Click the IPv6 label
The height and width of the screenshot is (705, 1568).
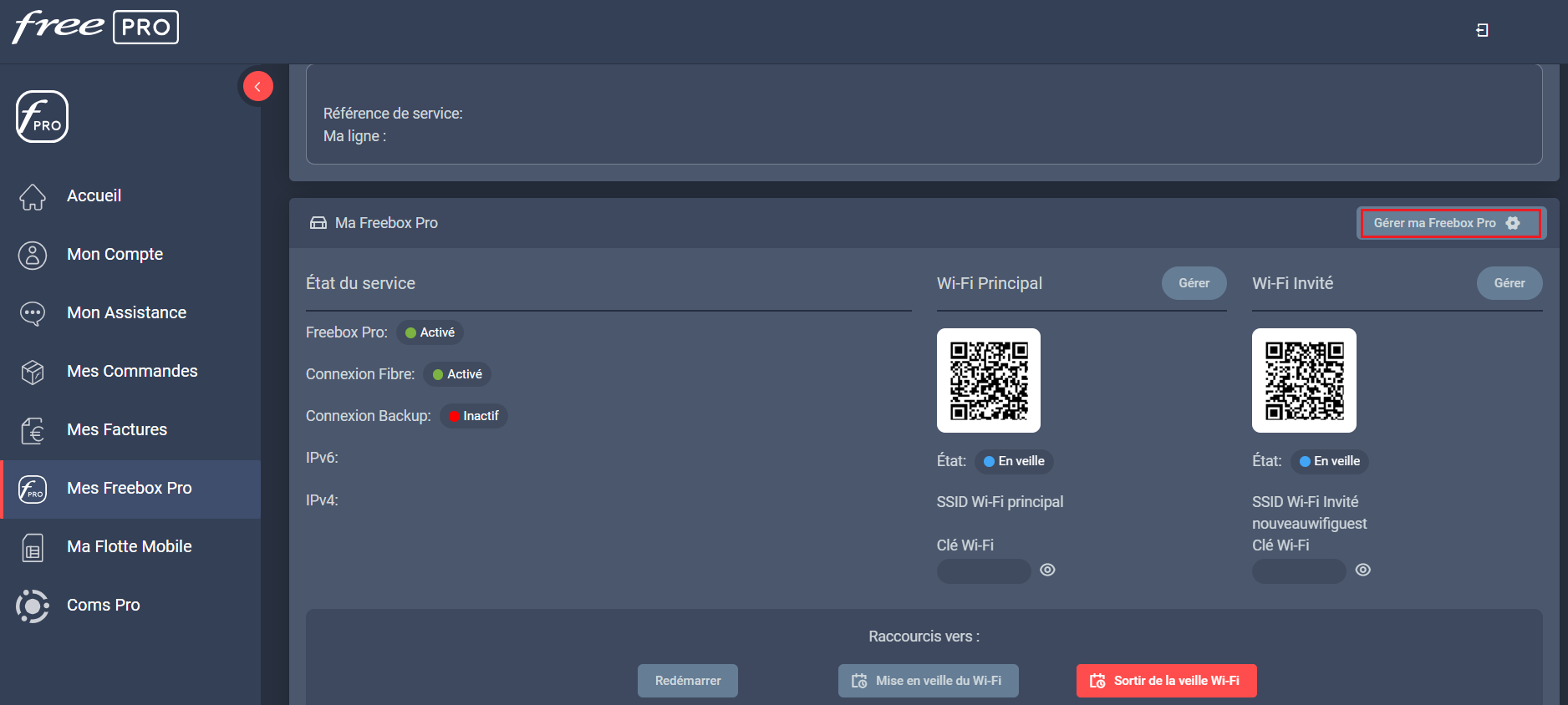click(x=322, y=458)
